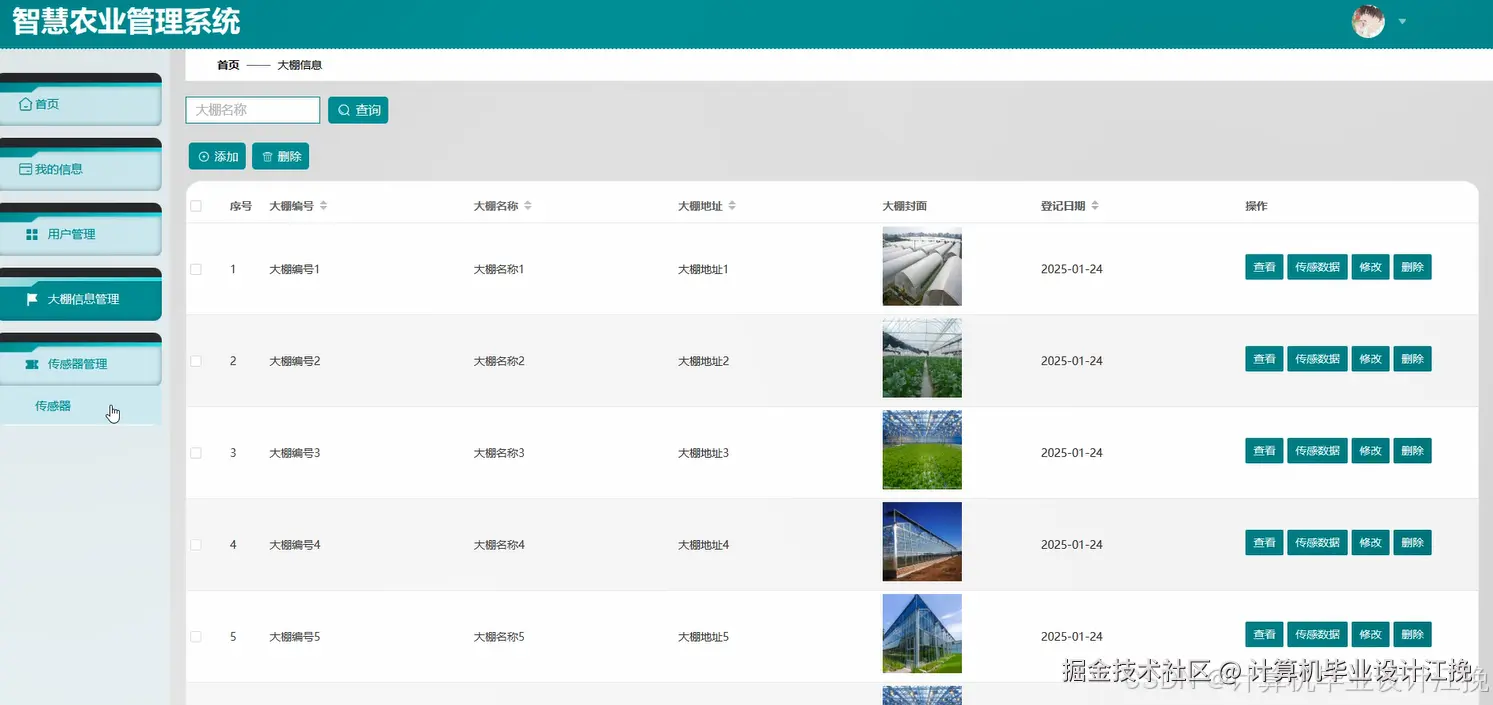Check the checkbox for row 1
Screen dimensions: 1493x705
point(196,269)
